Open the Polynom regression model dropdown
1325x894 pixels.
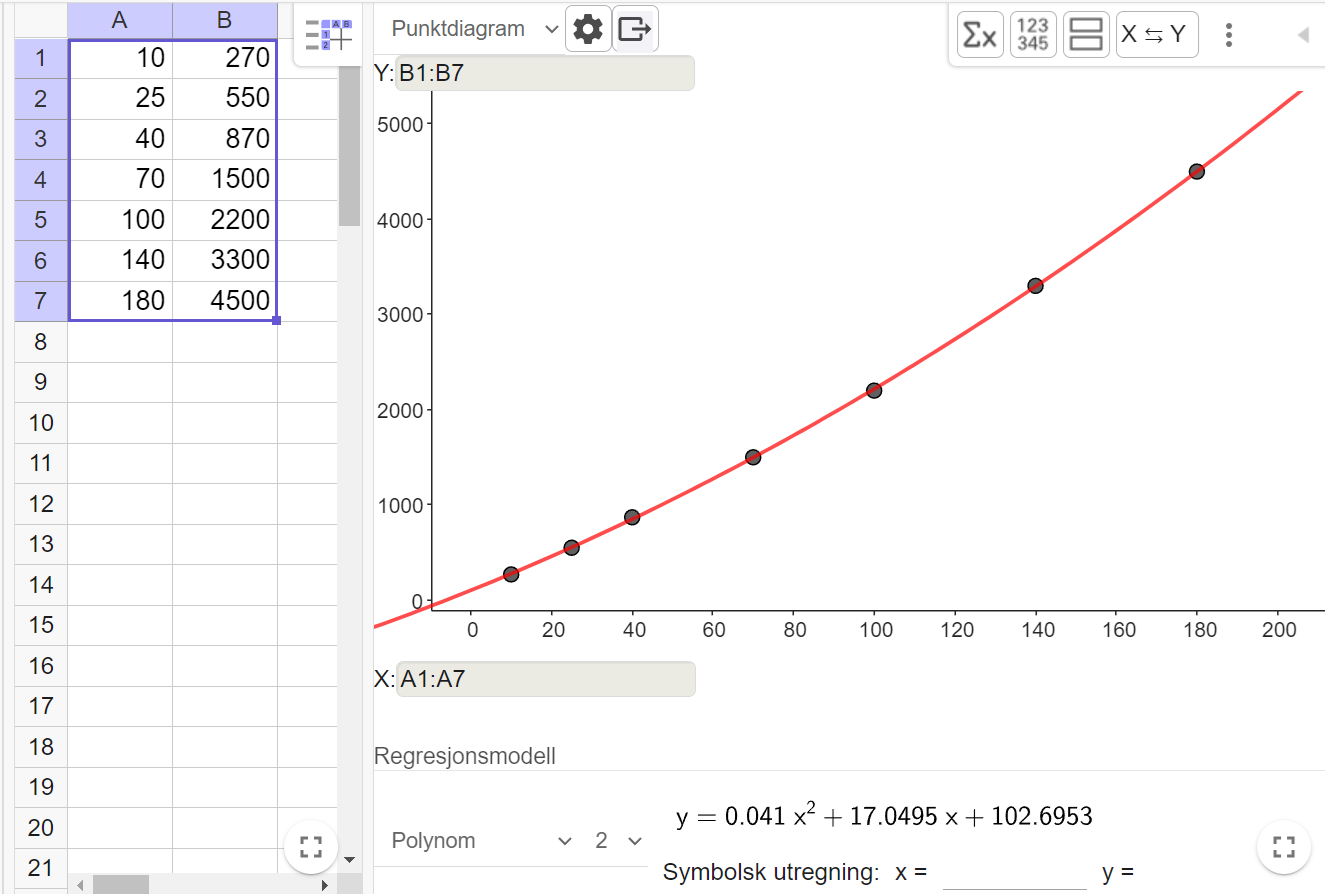(x=481, y=841)
